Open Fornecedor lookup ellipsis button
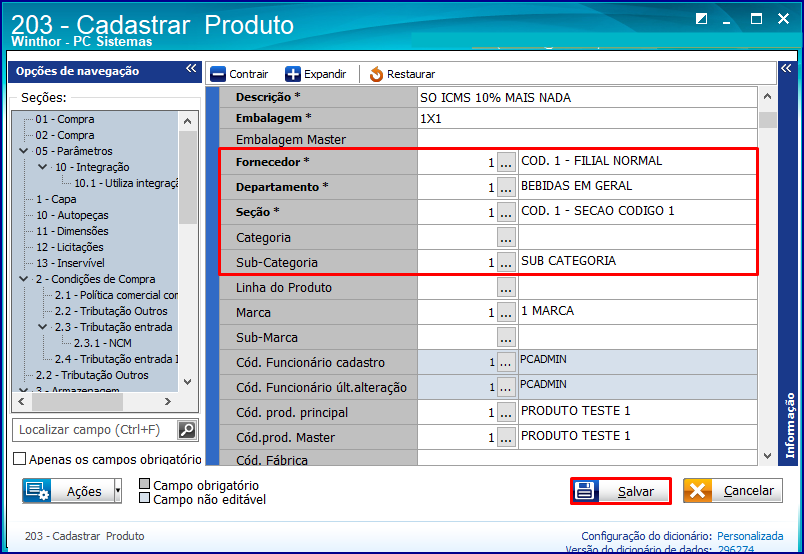The image size is (804, 554). tap(506, 162)
